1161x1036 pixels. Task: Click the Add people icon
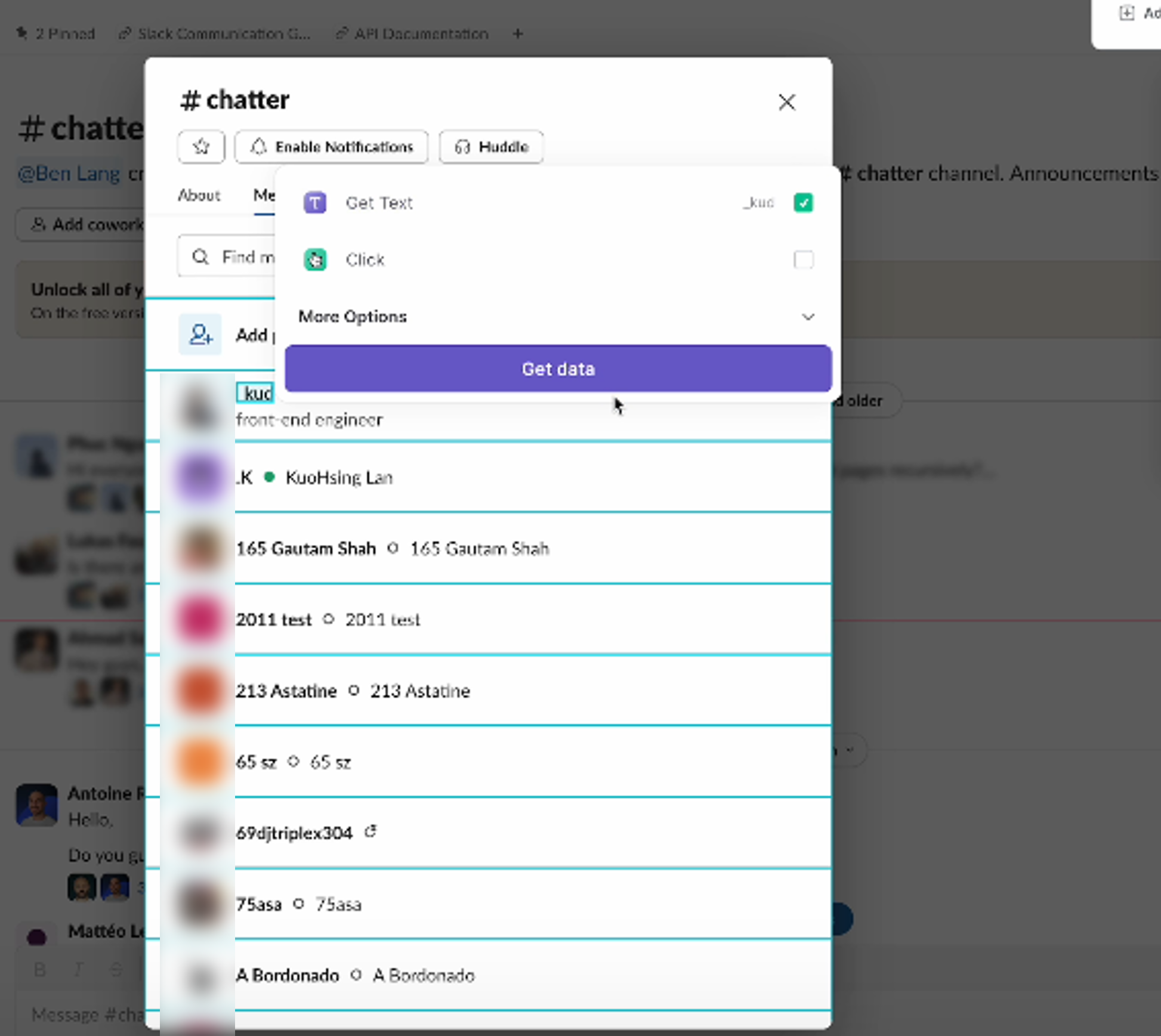tap(200, 335)
